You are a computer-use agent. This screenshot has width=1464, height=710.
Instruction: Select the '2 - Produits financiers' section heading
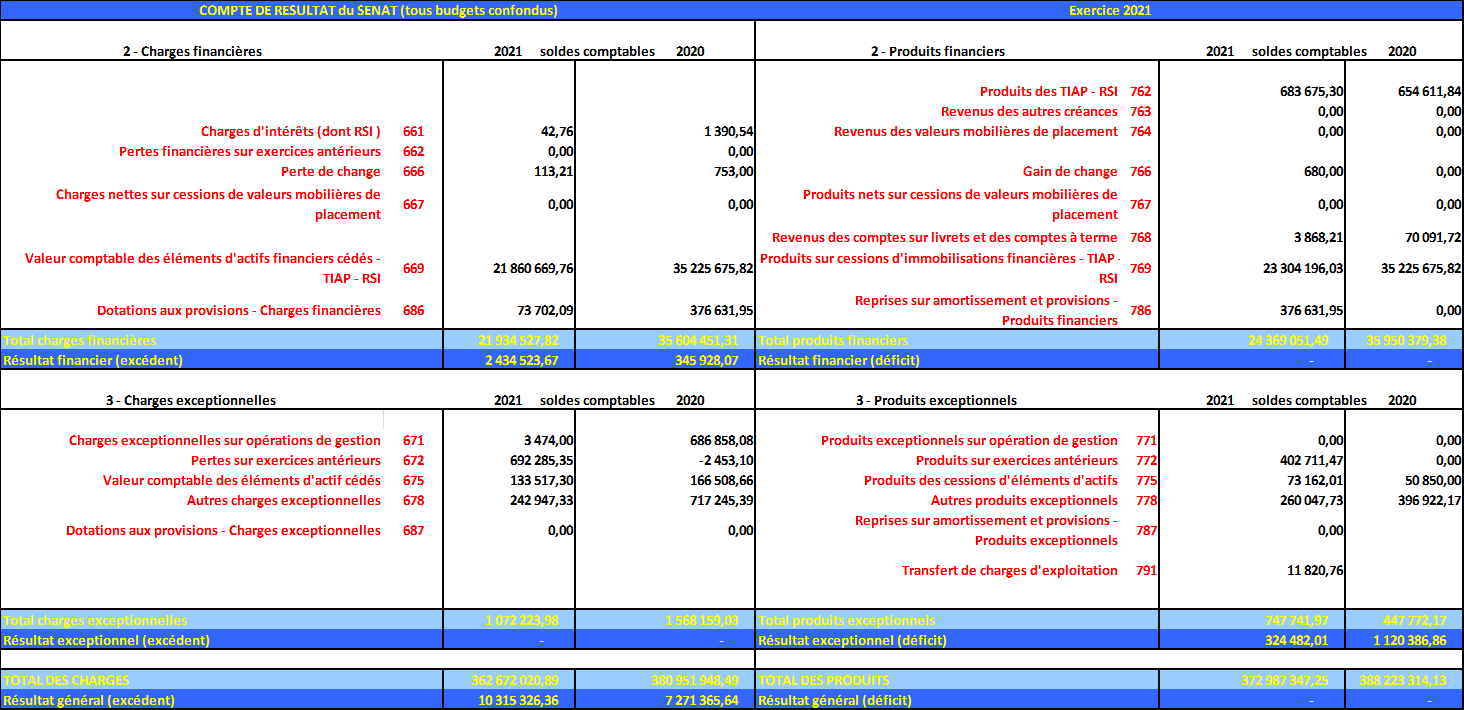pyautogui.click(x=938, y=51)
